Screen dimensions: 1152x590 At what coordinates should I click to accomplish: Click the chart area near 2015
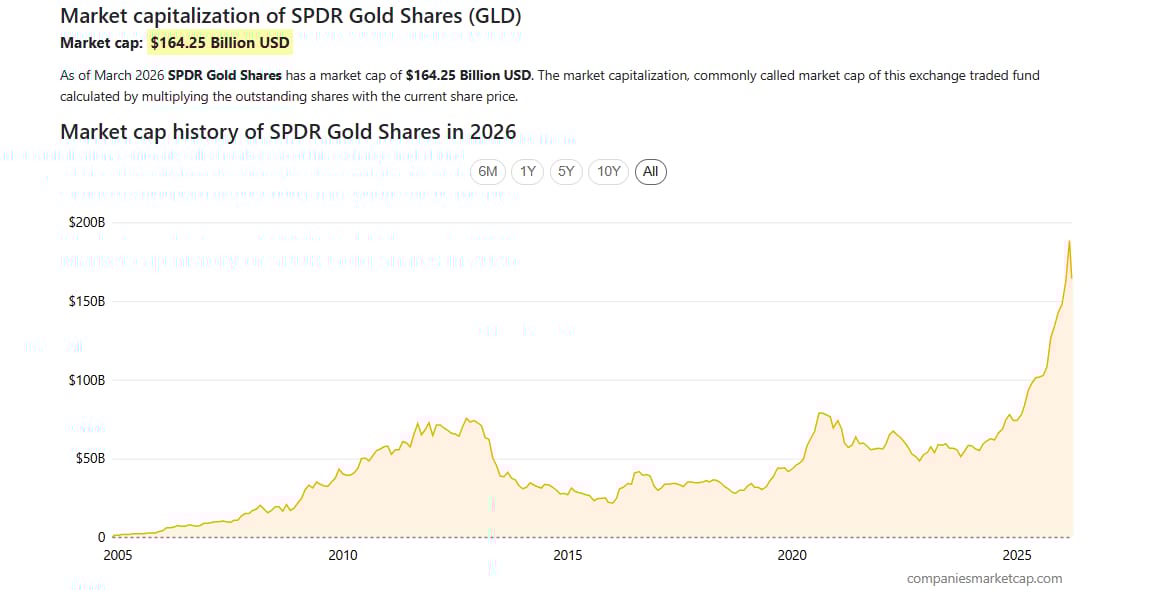tap(568, 490)
